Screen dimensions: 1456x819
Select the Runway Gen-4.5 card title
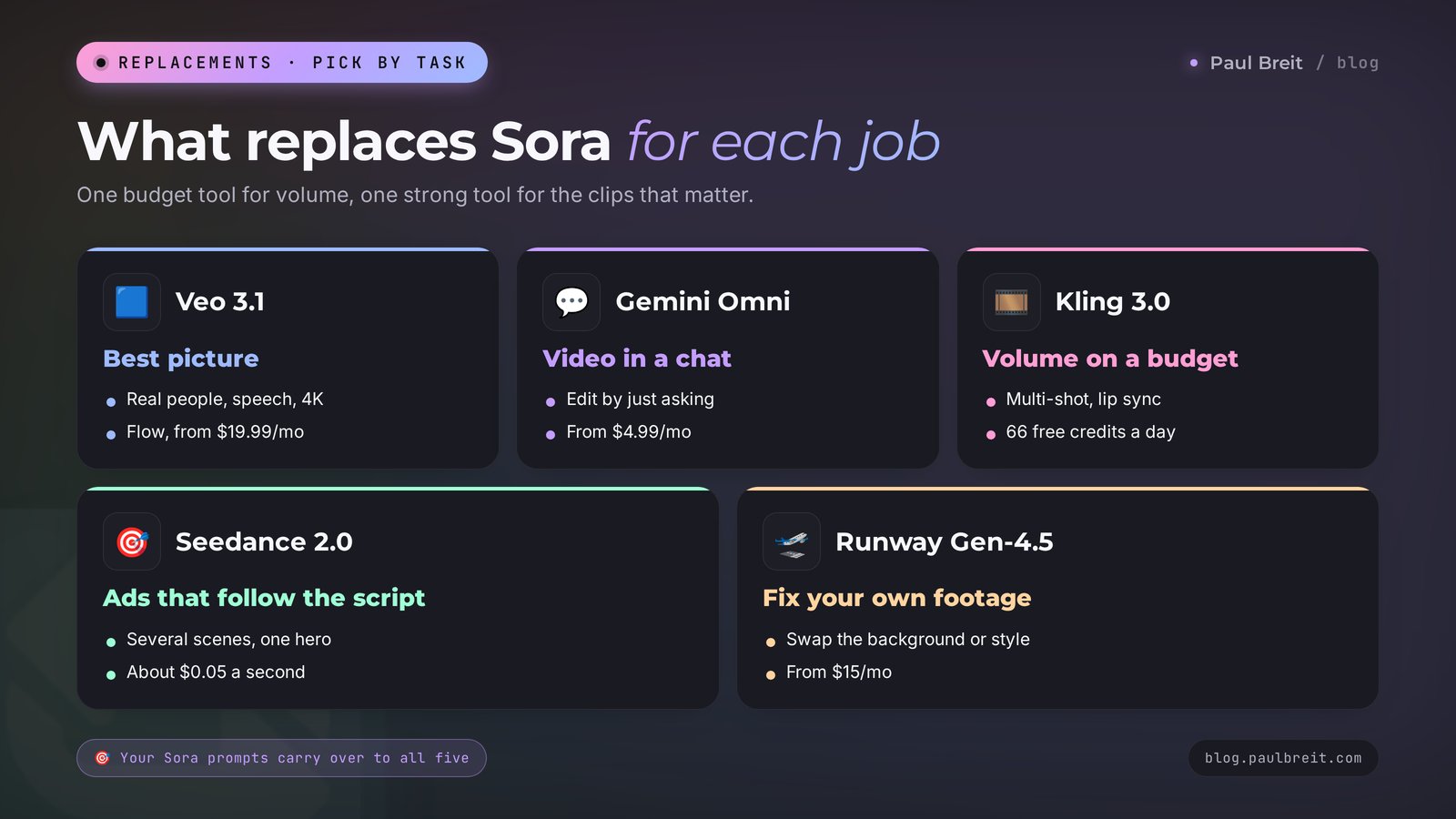(x=944, y=542)
